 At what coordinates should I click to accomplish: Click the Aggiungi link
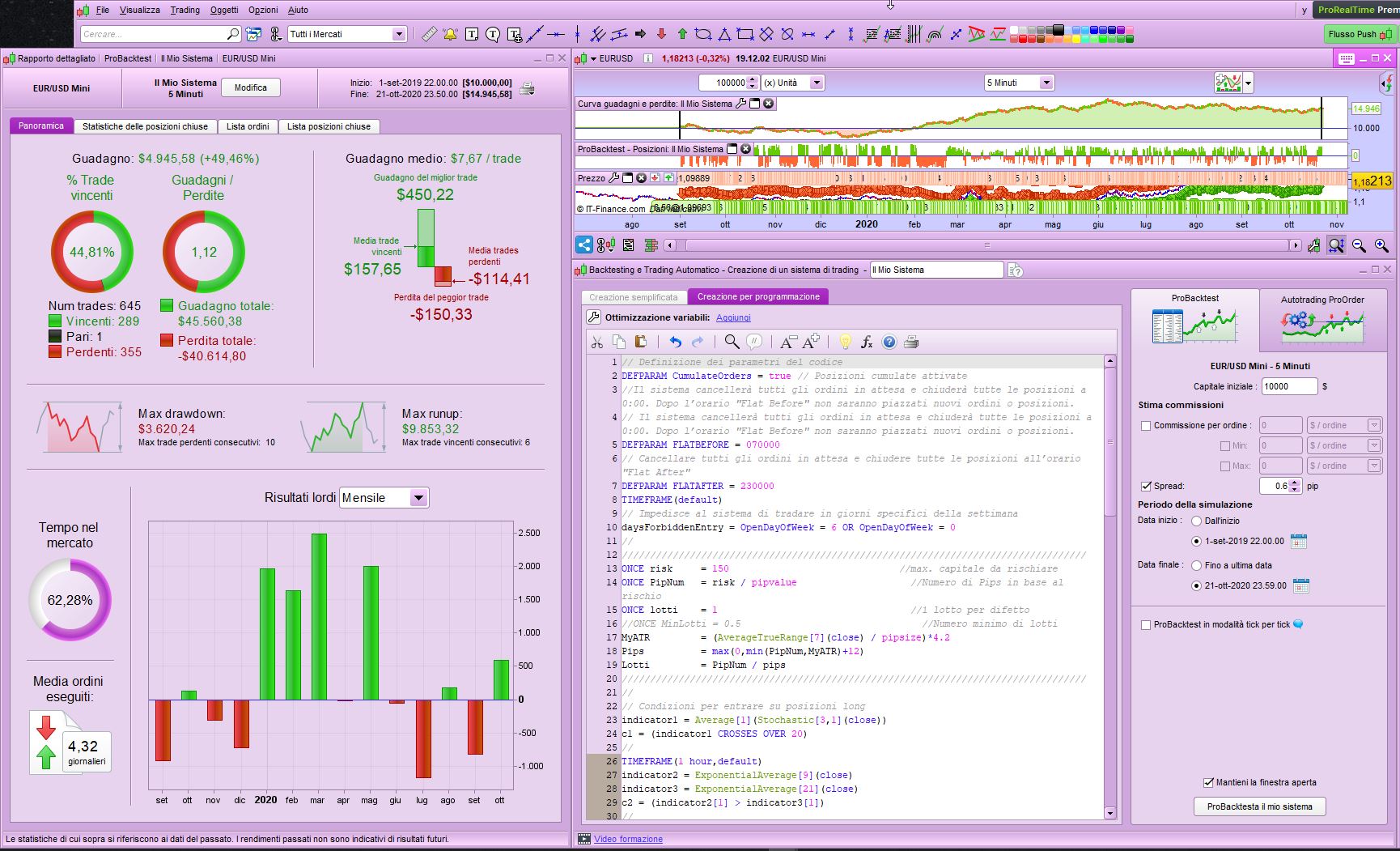point(733,317)
